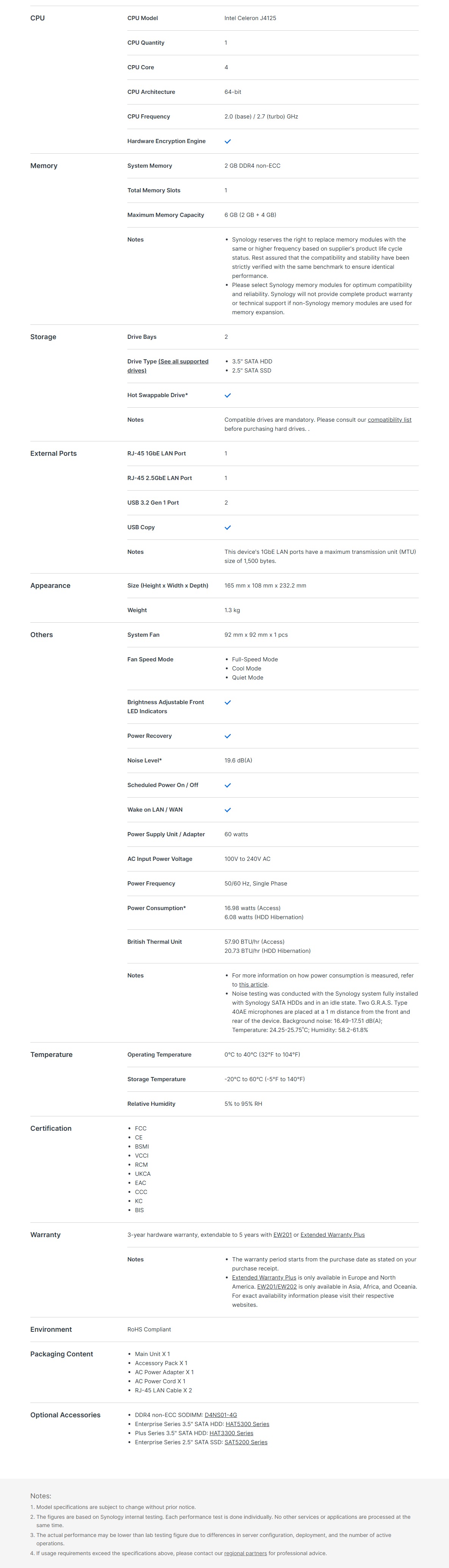Viewport: 449px width, 1568px height.
Task: Open the D4NS01-4G memory module link
Action: click(x=221, y=1415)
